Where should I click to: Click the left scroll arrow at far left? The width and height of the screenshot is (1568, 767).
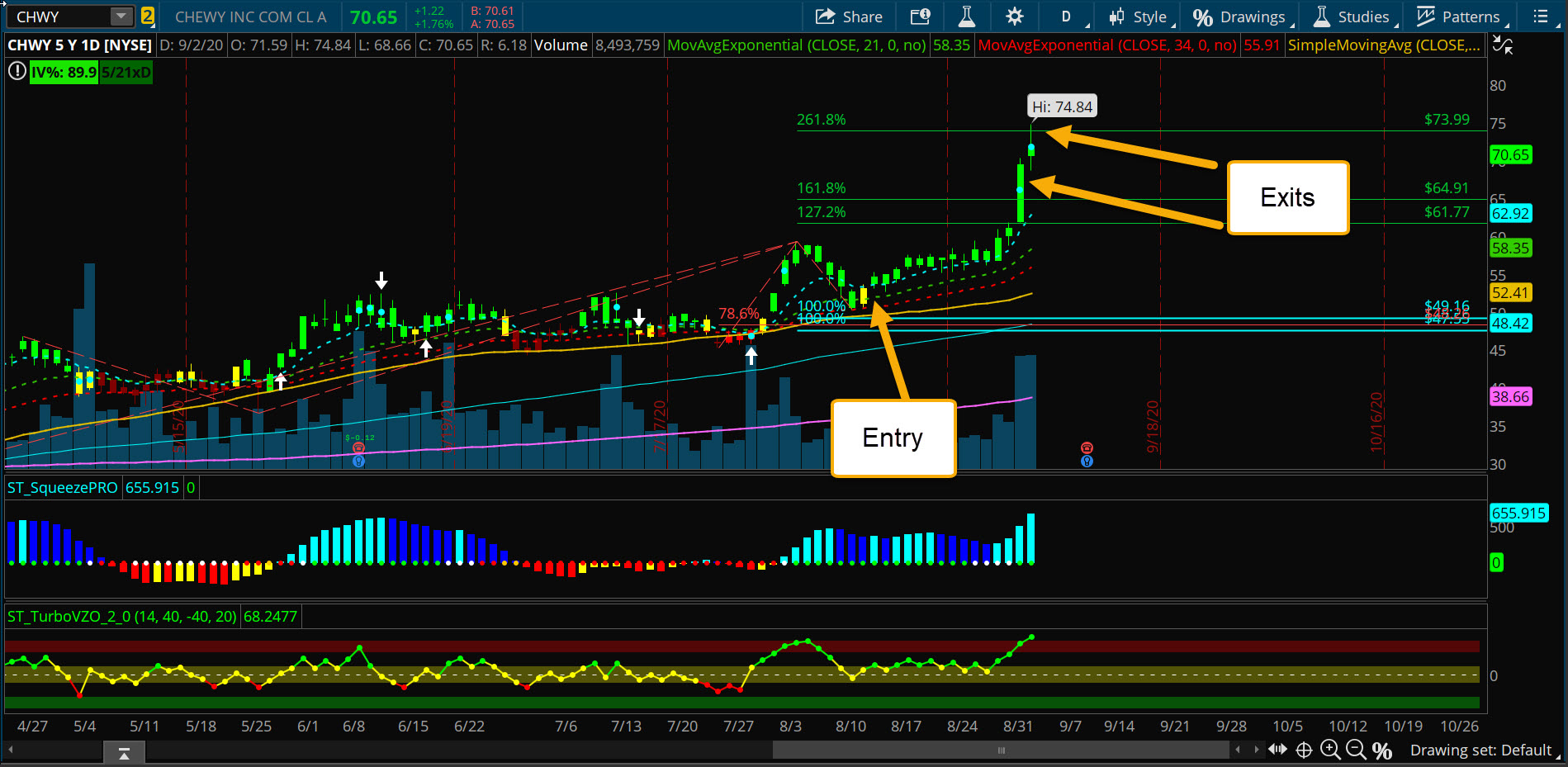coord(11,750)
